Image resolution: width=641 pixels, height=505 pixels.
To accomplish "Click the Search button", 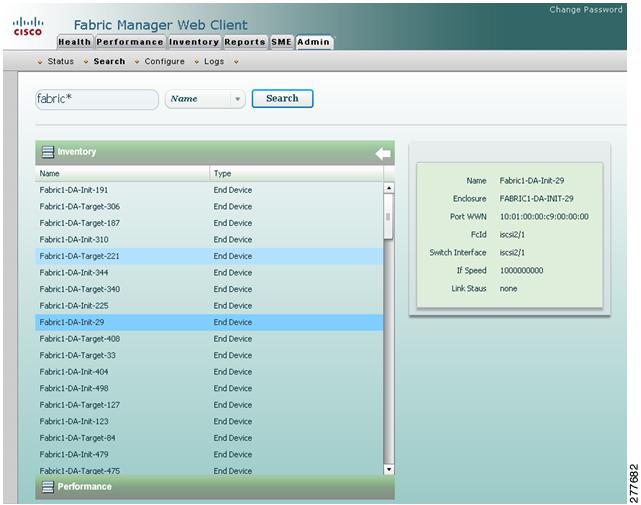I will point(282,99).
